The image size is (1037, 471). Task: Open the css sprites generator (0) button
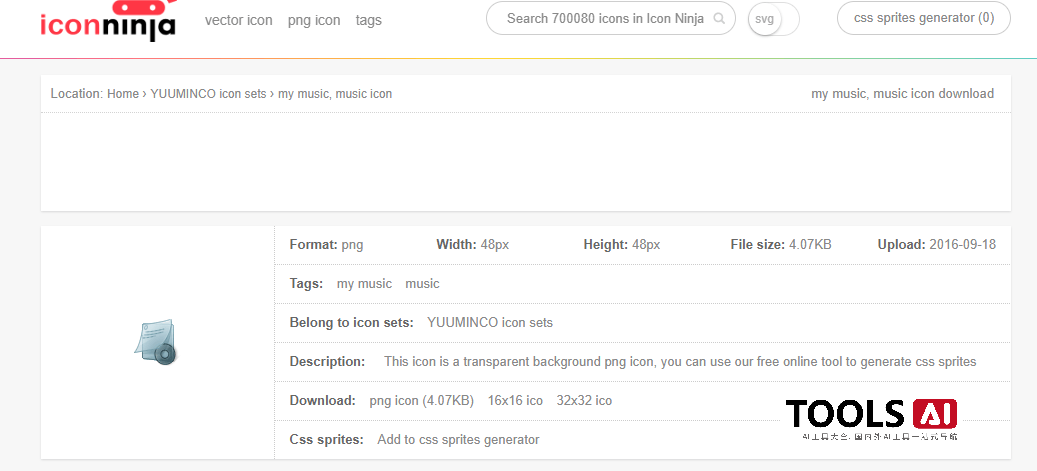click(x=923, y=18)
